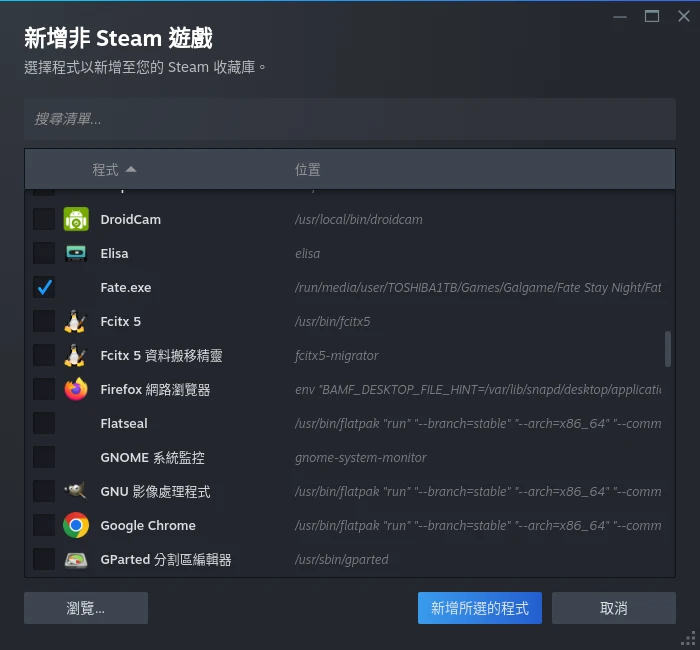Focus the 搜尋清單 search field
The image size is (700, 650).
click(350, 119)
